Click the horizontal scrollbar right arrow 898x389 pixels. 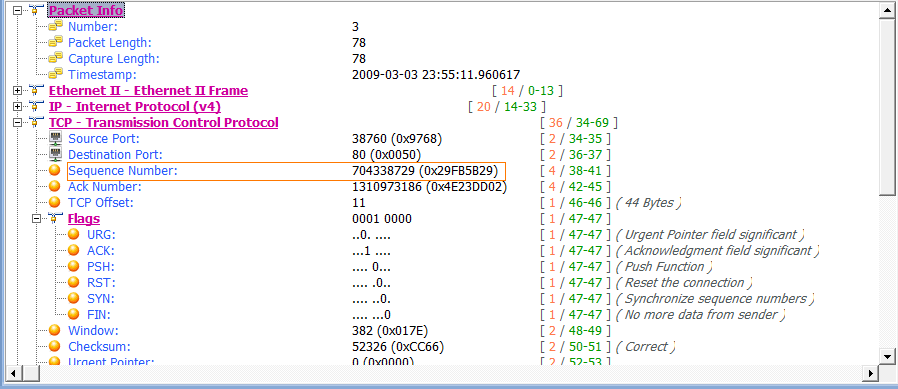tap(871, 374)
